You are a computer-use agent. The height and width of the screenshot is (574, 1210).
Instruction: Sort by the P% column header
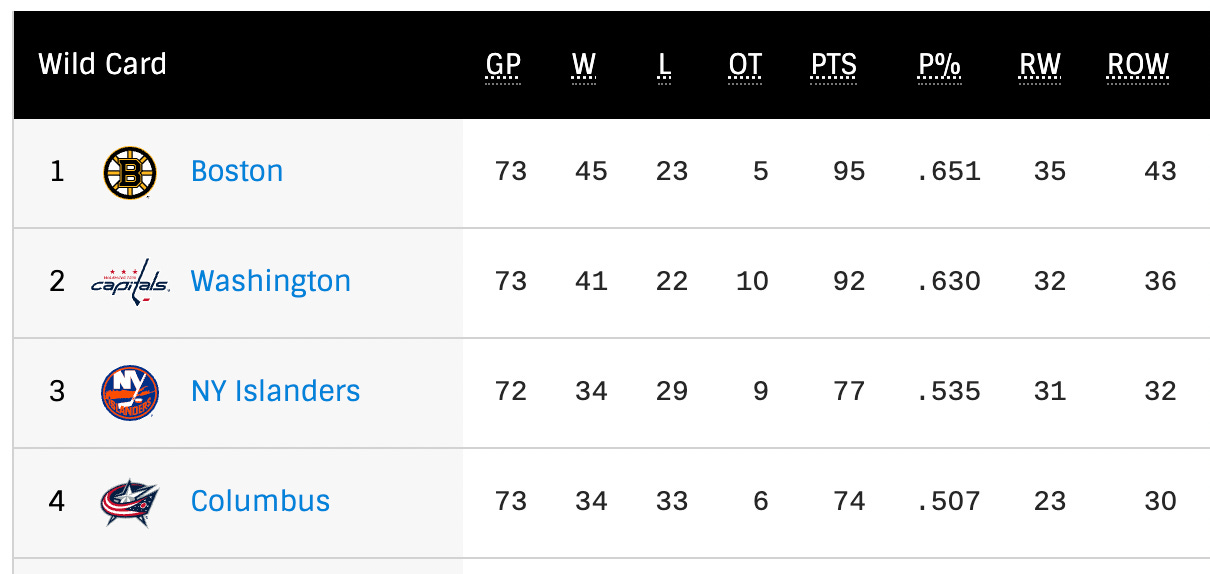point(940,65)
